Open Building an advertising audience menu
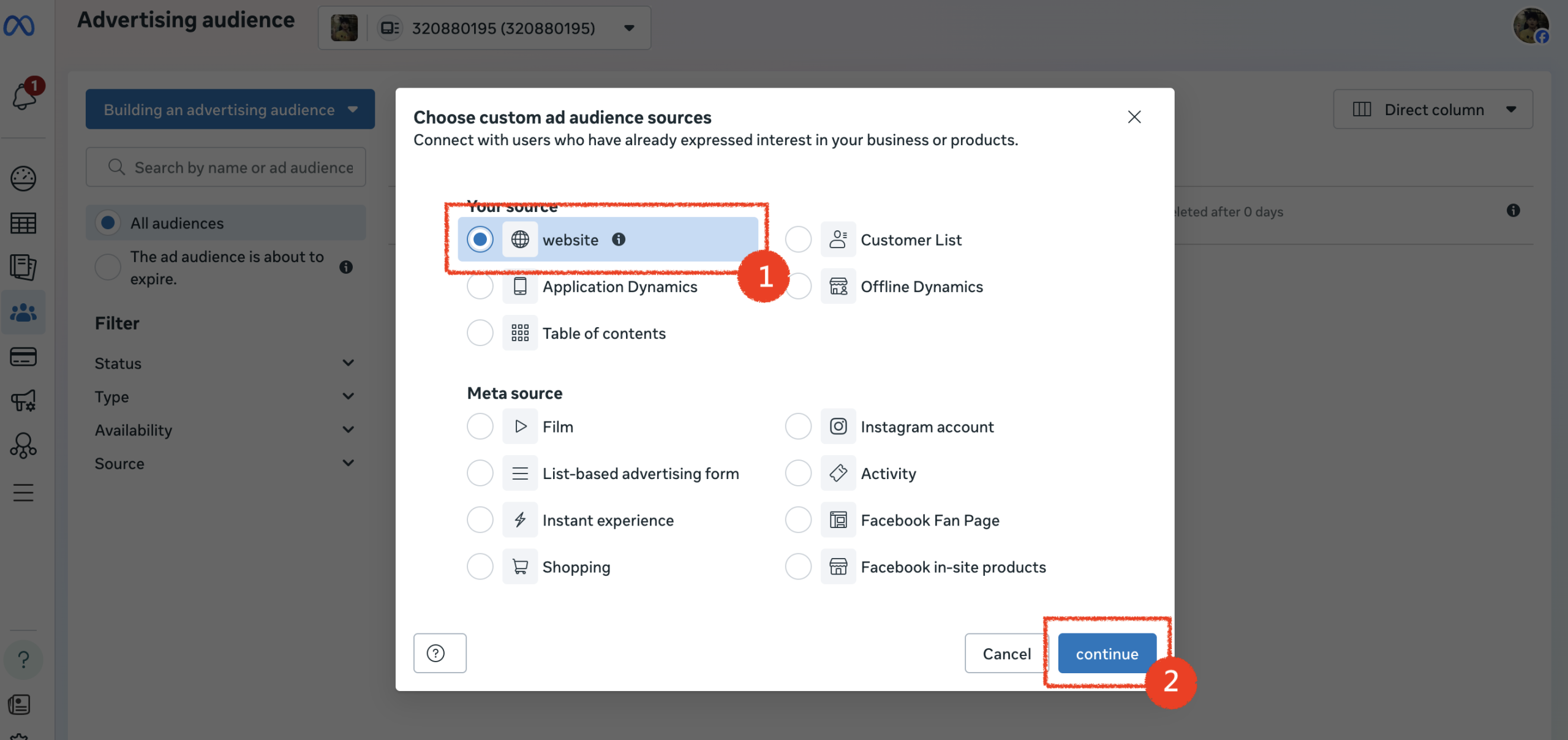This screenshot has height=740, width=1568. (x=230, y=110)
